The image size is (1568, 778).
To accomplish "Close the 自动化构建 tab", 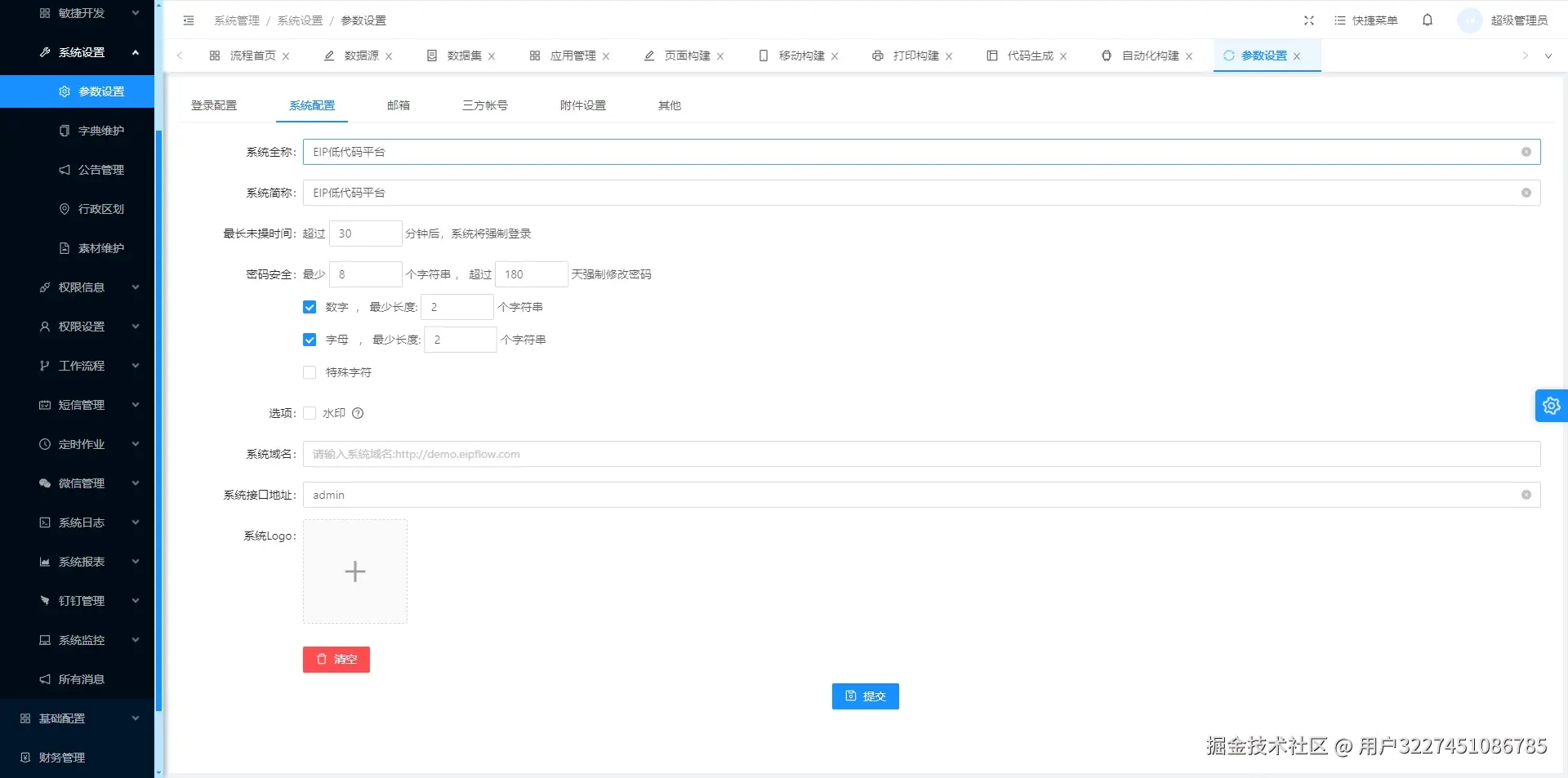I will 1189,56.
